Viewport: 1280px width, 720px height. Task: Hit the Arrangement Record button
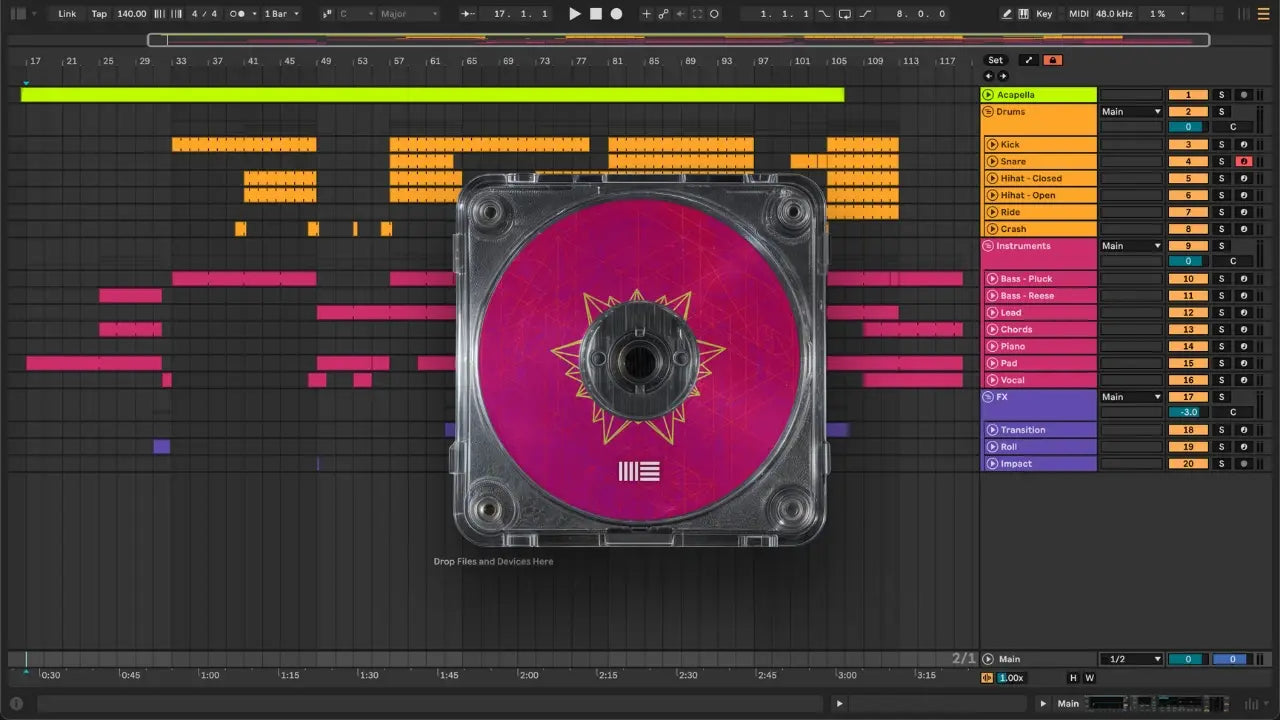coord(616,14)
